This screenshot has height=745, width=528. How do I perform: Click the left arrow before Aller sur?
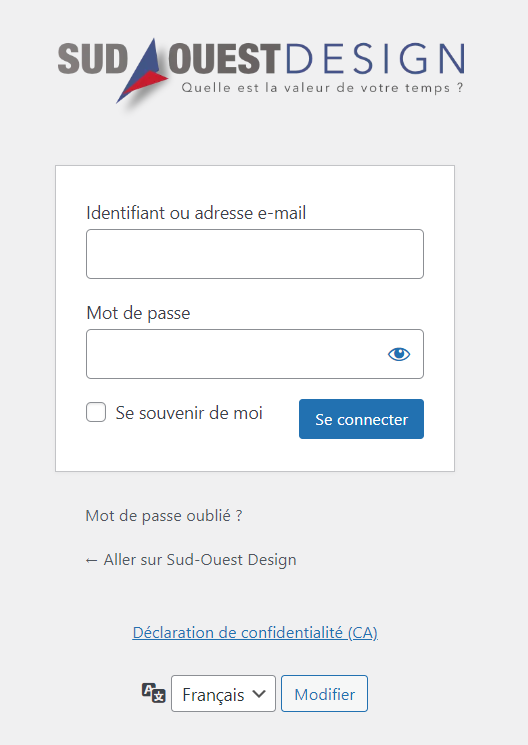pos(91,561)
